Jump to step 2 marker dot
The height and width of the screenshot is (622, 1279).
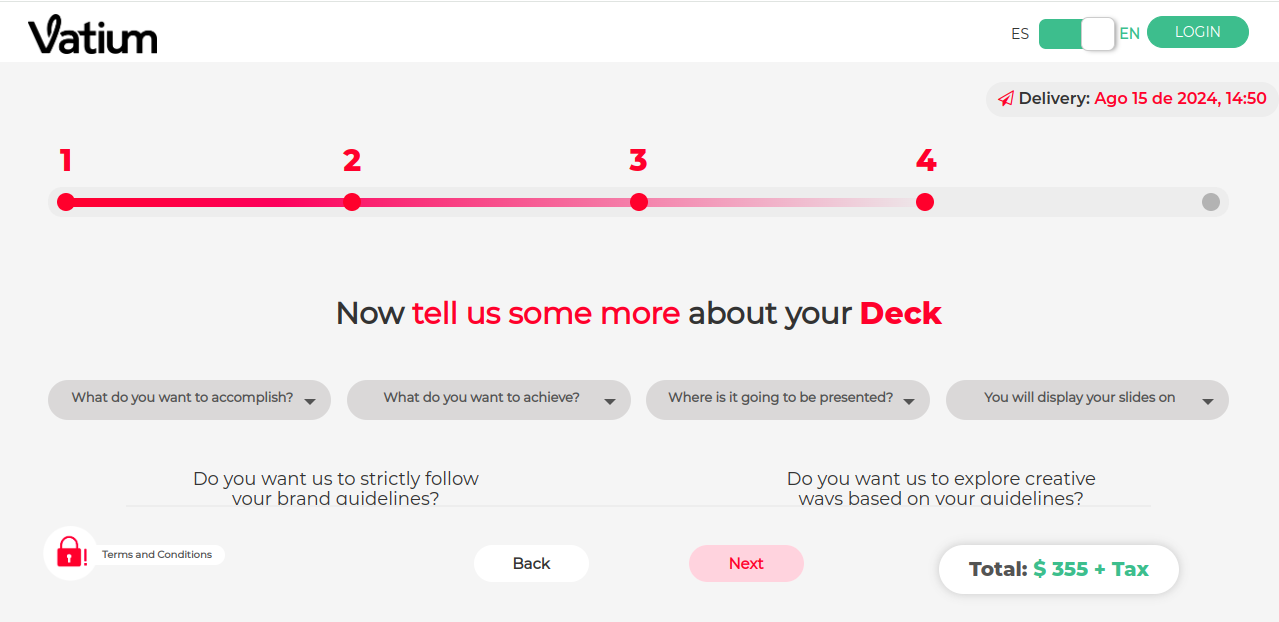coord(352,202)
